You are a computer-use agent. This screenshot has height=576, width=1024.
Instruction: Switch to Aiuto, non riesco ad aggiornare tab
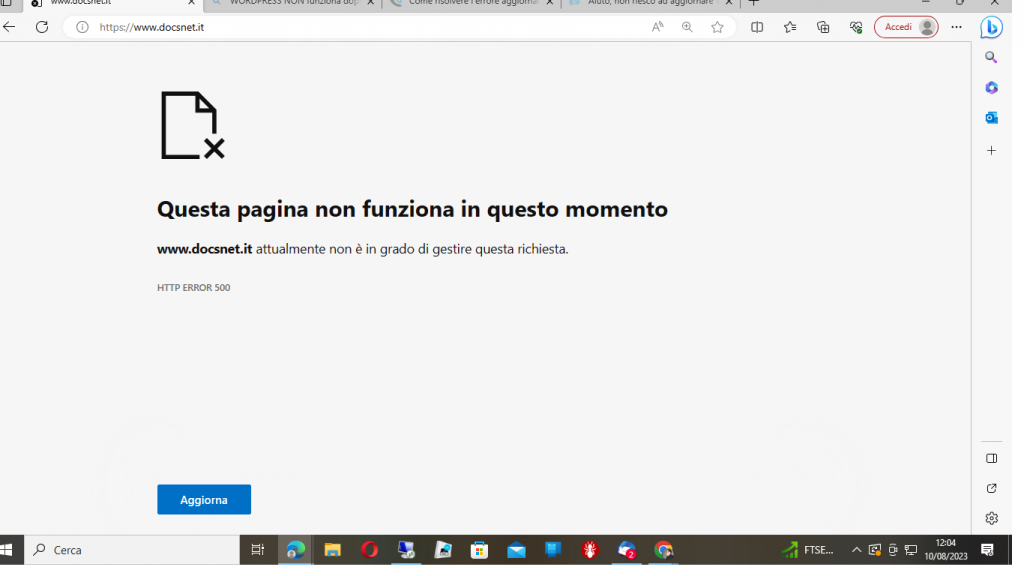648,3
